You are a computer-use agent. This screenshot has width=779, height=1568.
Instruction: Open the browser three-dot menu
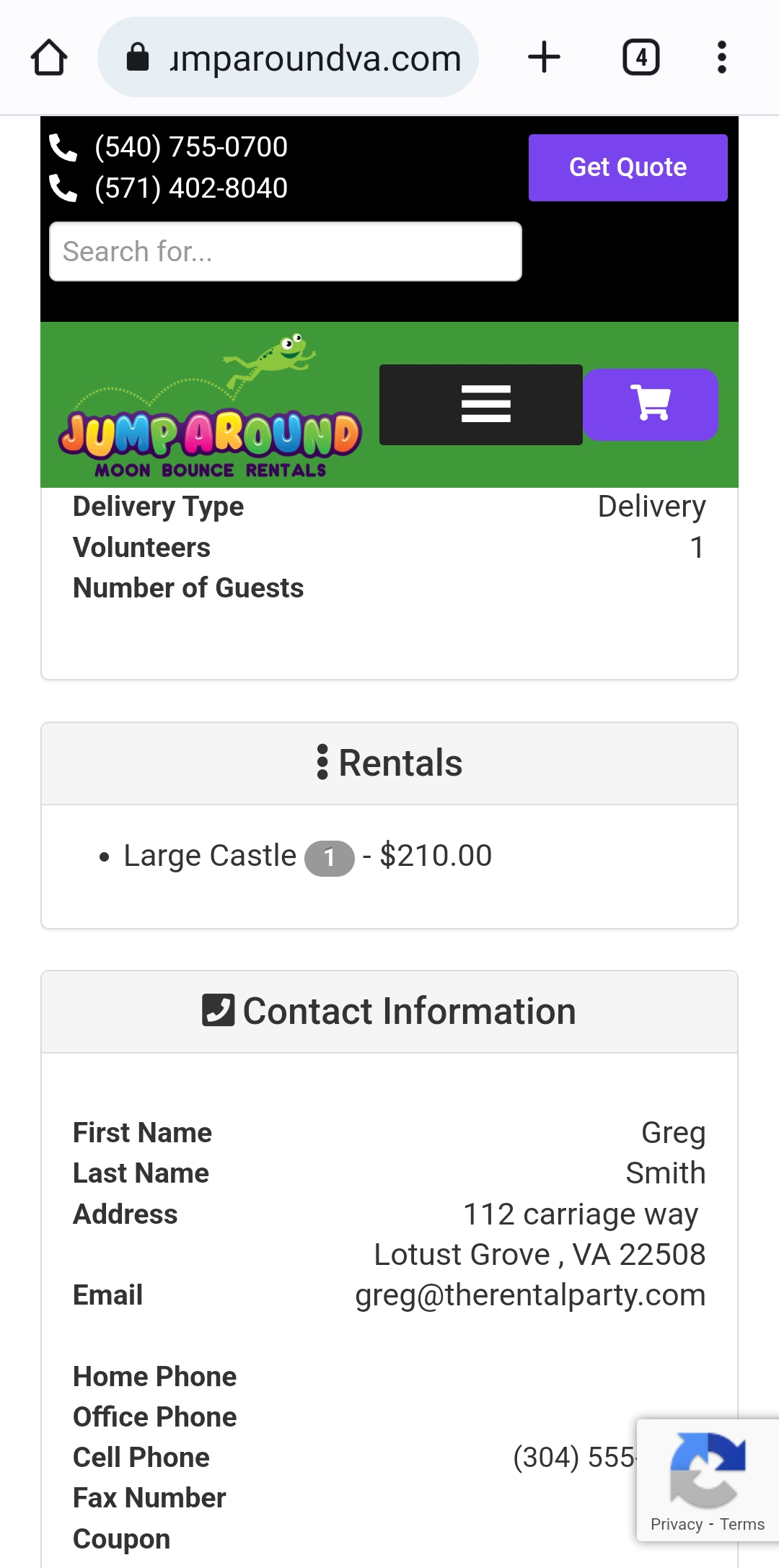point(721,58)
